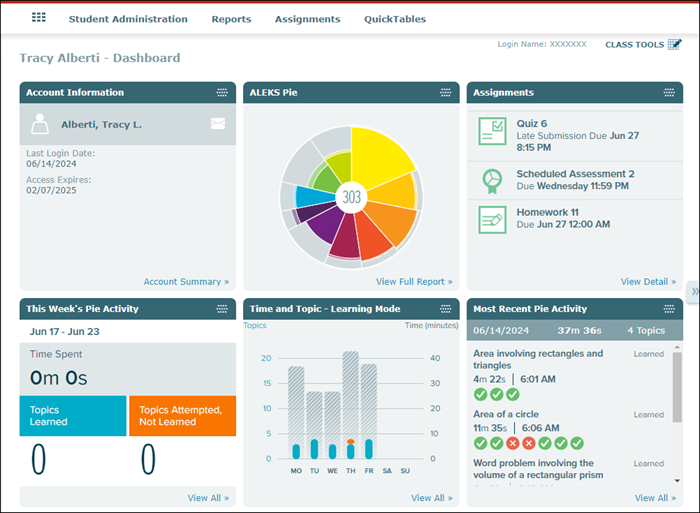
Task: Click the Class Tools icon
Action: (x=674, y=44)
